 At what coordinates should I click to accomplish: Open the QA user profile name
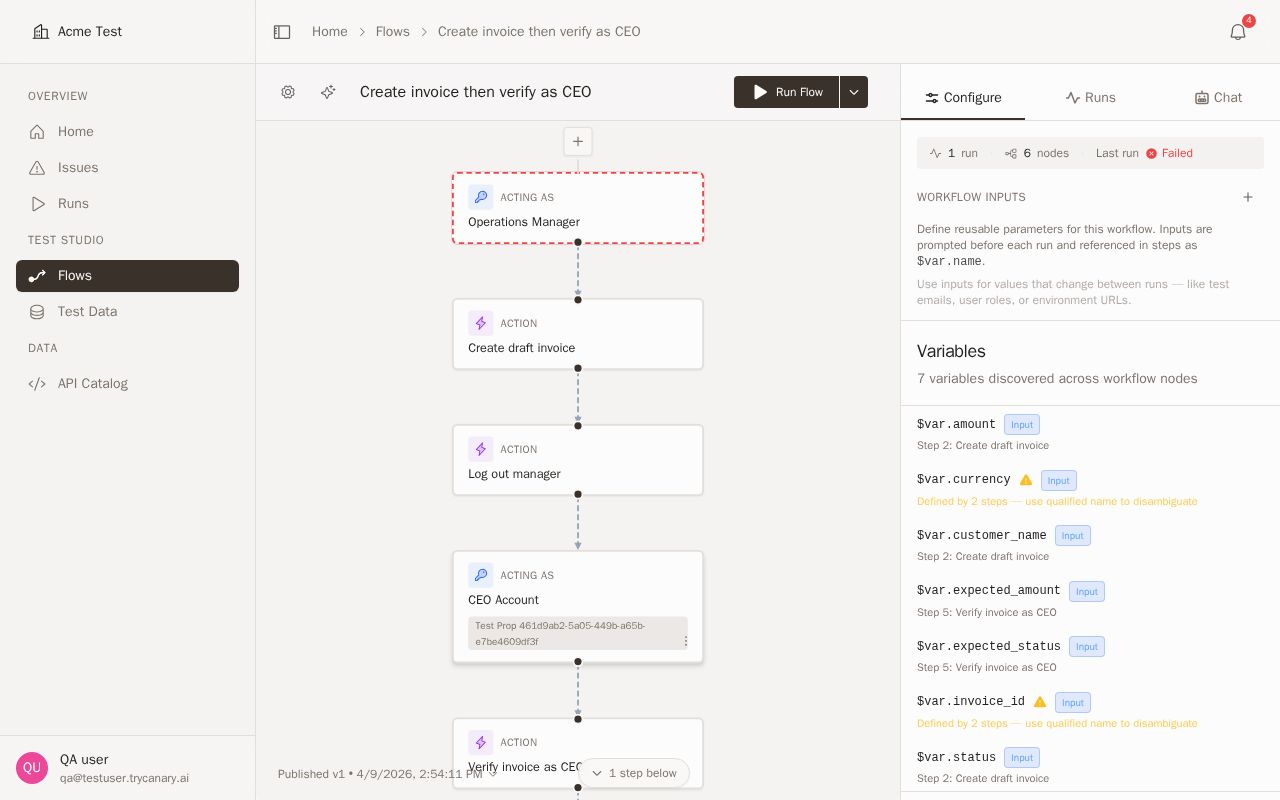[x=84, y=760]
